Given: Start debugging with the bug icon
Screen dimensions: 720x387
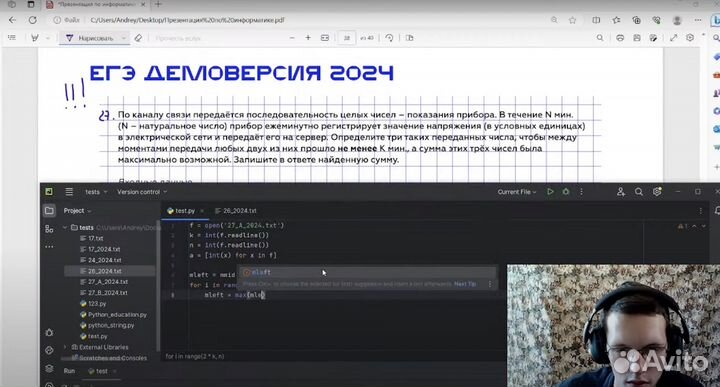Looking at the screenshot, I should [566, 192].
